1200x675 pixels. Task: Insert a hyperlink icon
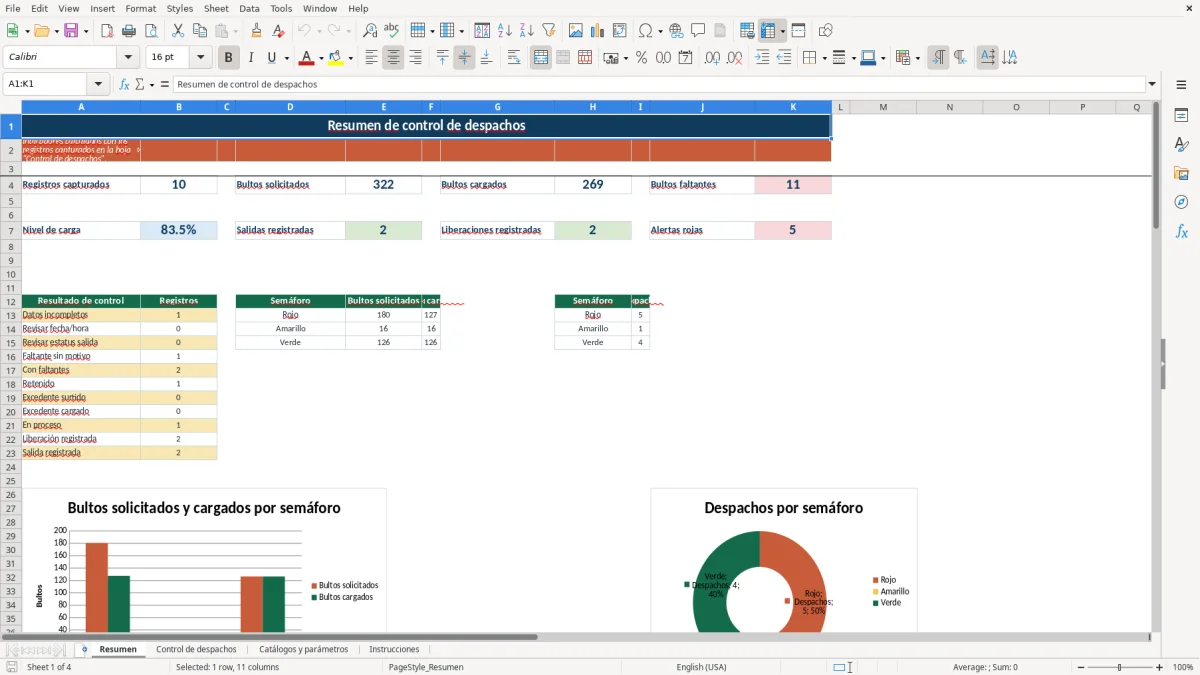tap(676, 31)
